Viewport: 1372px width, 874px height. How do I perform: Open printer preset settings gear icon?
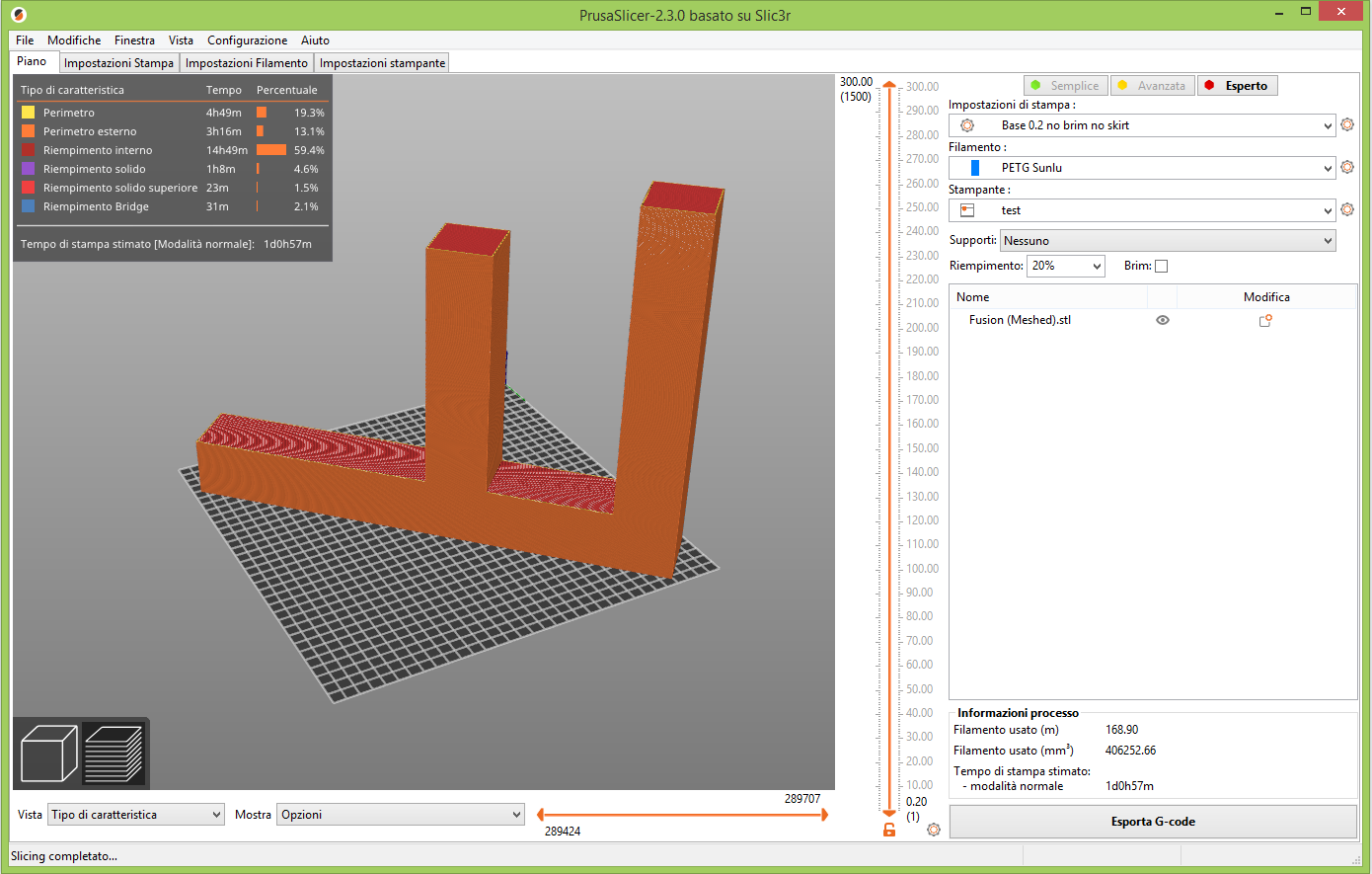(1347, 210)
